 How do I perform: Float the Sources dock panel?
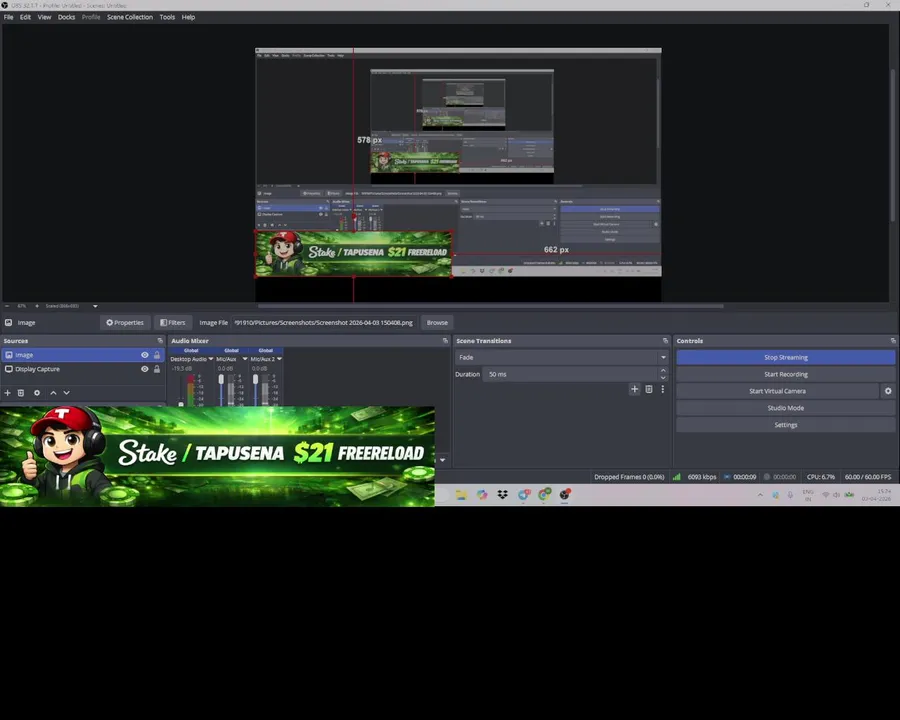pos(160,340)
